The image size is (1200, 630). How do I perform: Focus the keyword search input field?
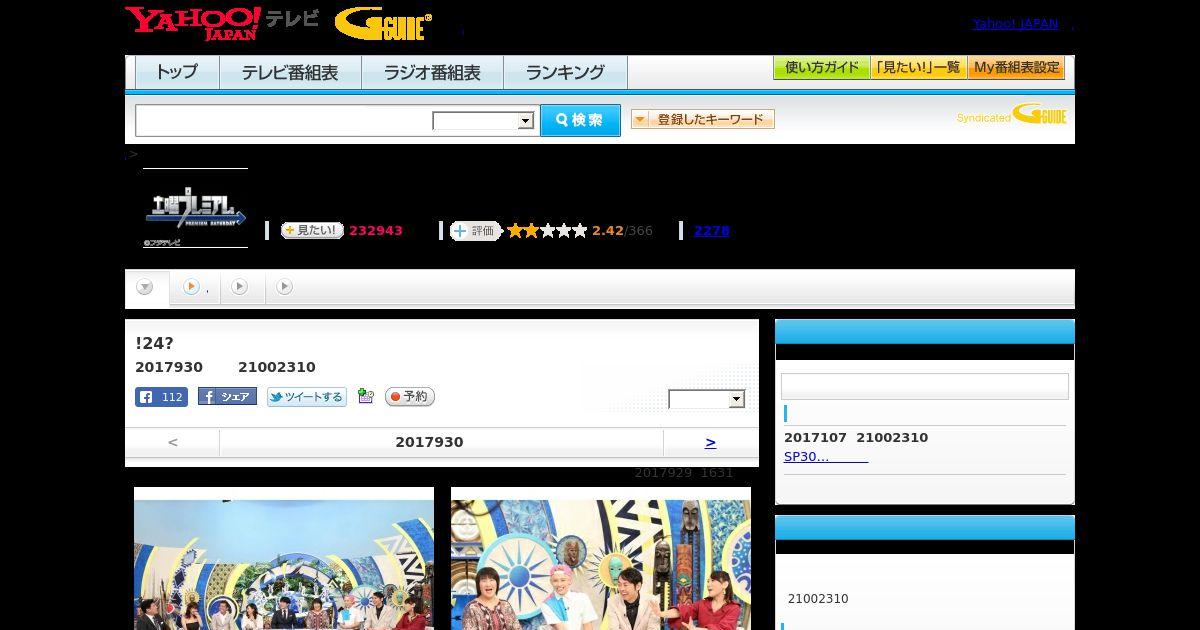click(284, 120)
